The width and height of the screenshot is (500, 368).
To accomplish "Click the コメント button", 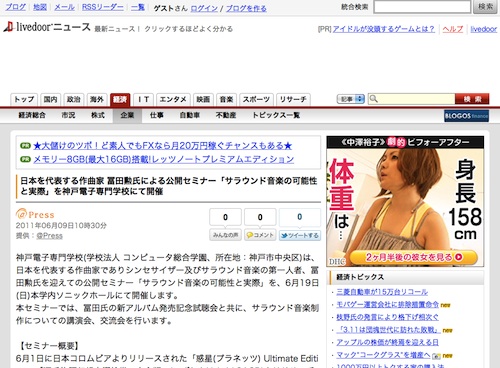I will click(260, 235).
